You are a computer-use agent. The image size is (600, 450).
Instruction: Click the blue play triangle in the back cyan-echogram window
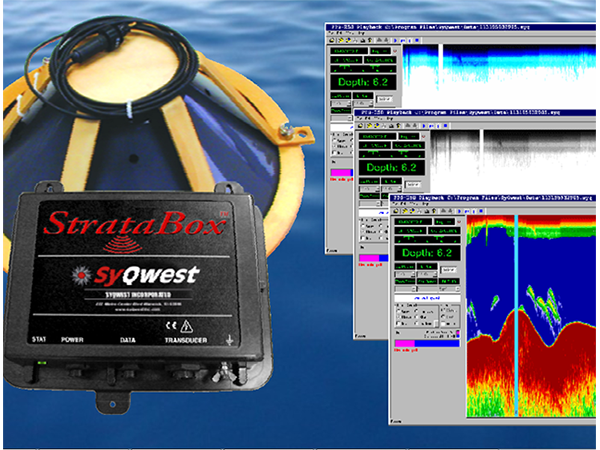(395, 40)
